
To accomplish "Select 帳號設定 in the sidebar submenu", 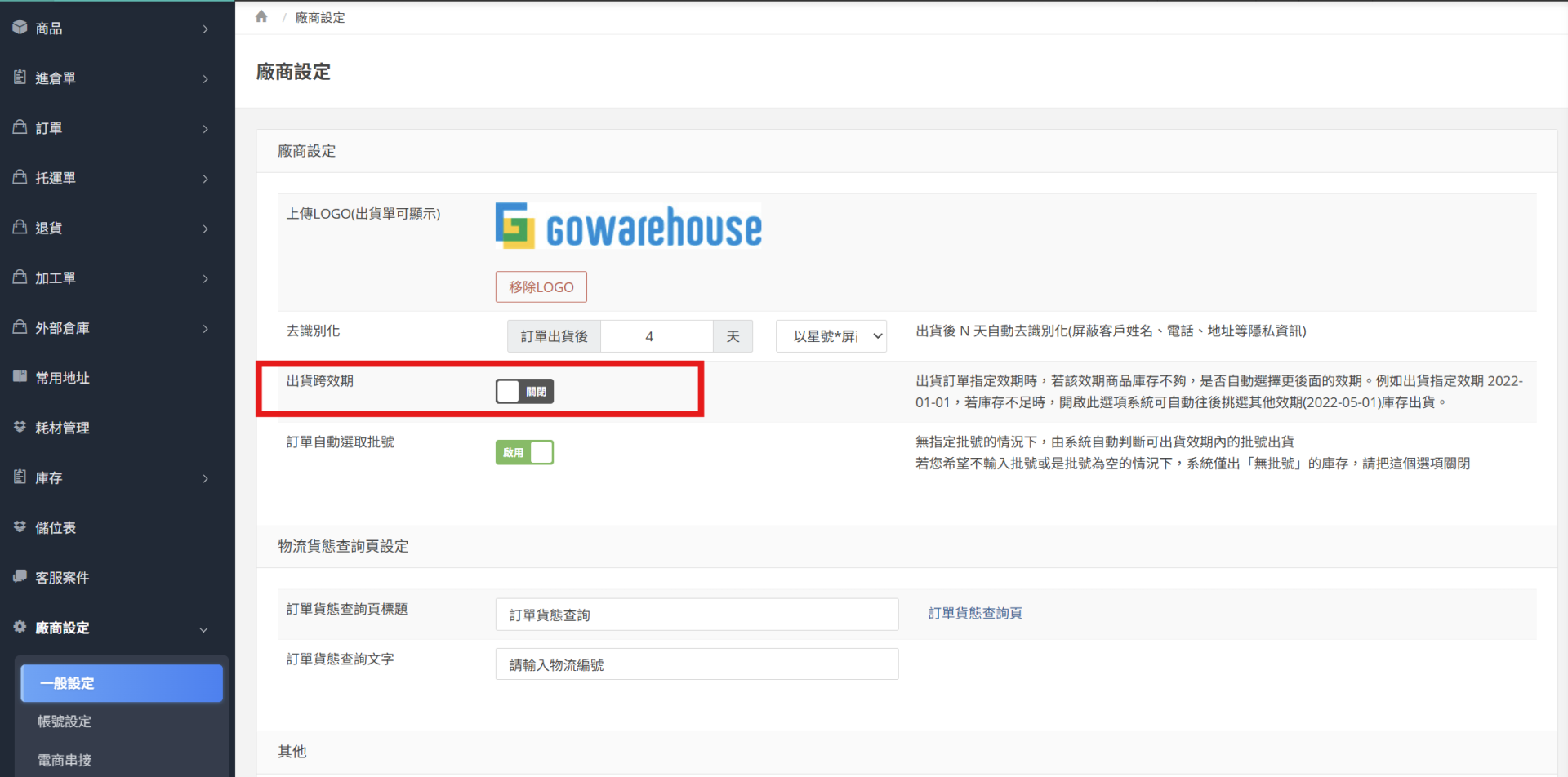I will (65, 721).
